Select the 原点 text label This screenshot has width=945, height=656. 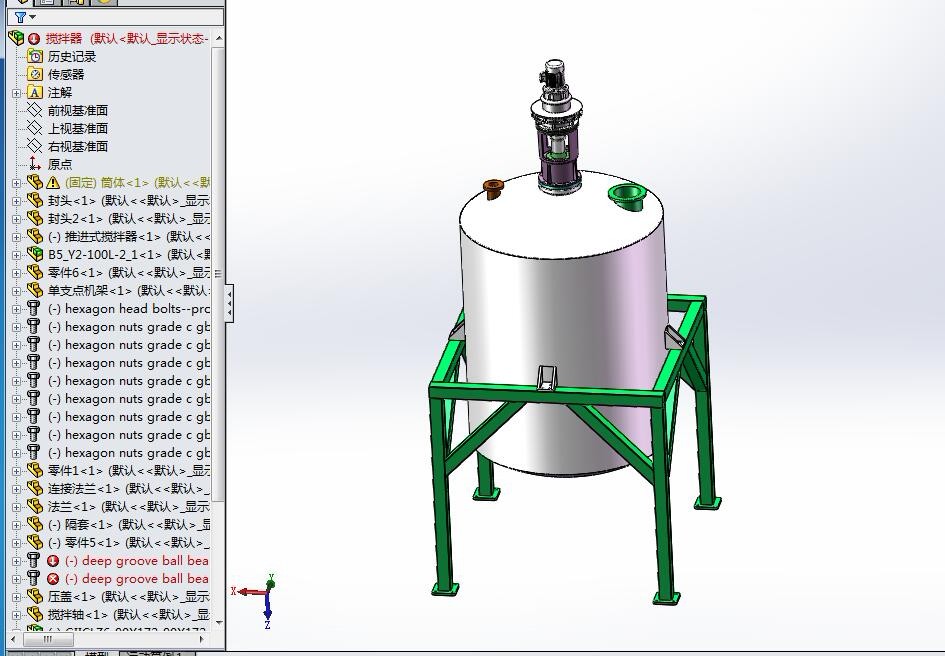60,165
